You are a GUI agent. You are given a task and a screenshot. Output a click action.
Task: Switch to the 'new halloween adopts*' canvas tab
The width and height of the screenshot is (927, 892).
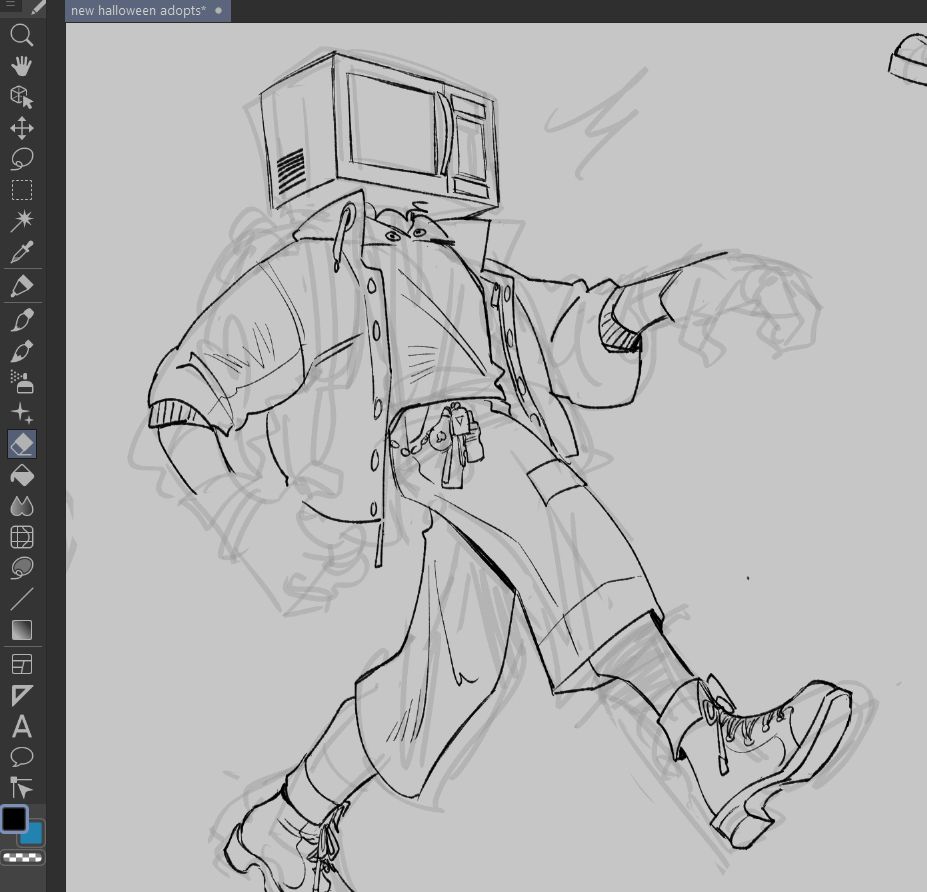[148, 11]
